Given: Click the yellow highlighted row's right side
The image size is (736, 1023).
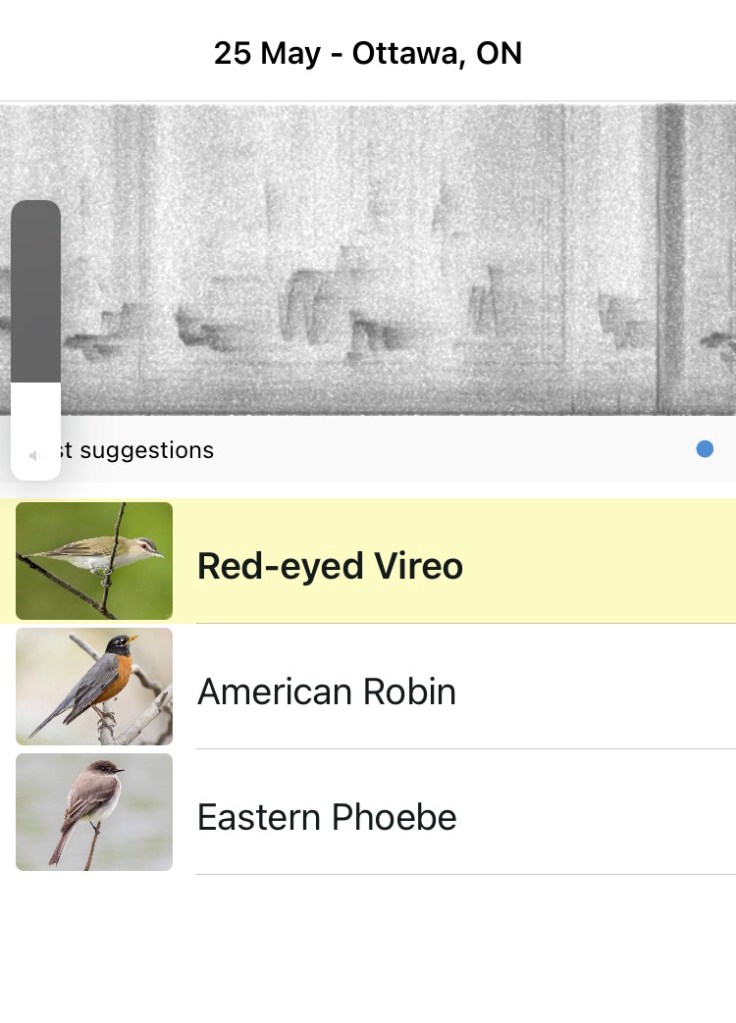Looking at the screenshot, I should coord(620,561).
